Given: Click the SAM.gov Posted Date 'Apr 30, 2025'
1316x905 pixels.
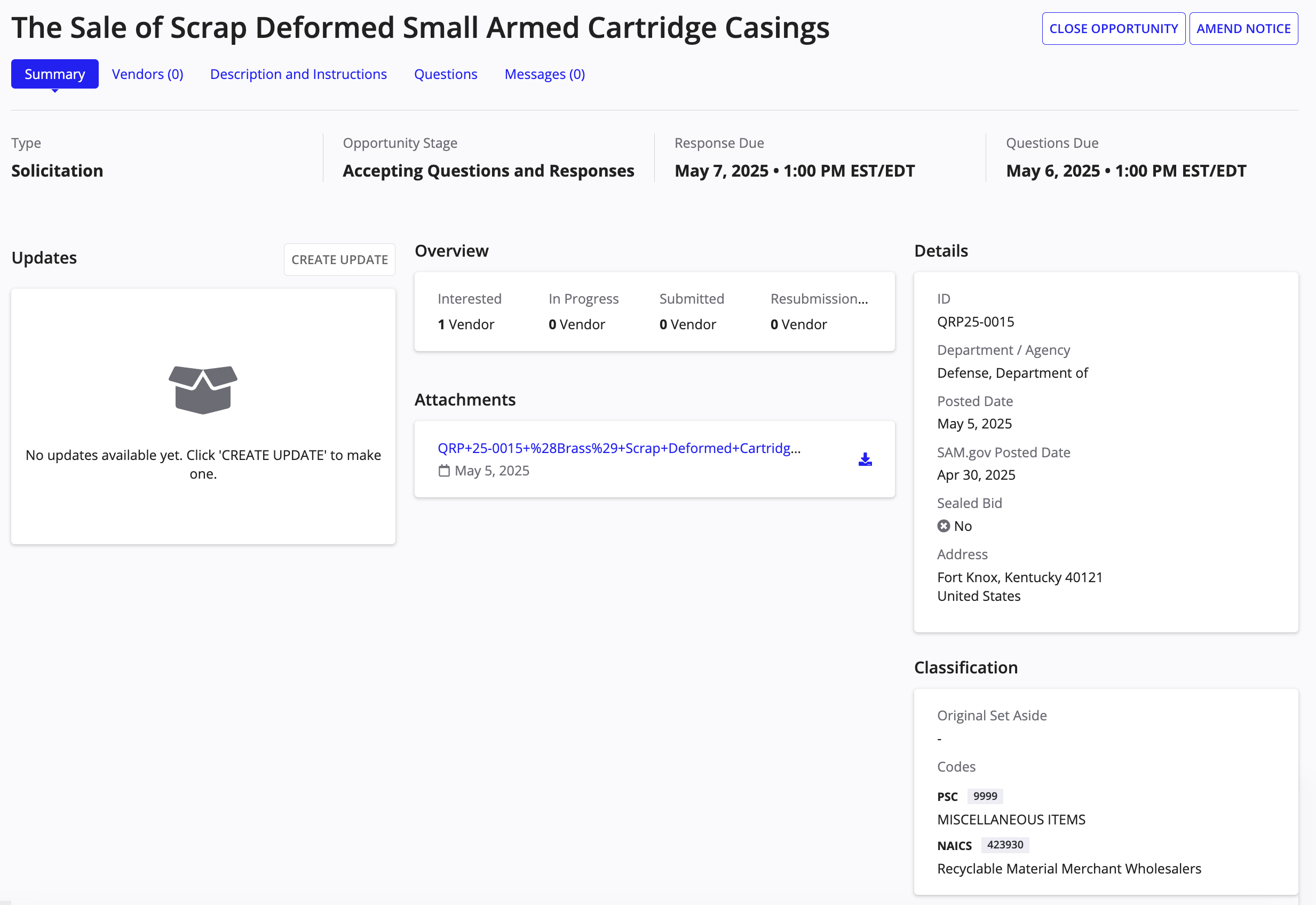Looking at the screenshot, I should tap(976, 475).
